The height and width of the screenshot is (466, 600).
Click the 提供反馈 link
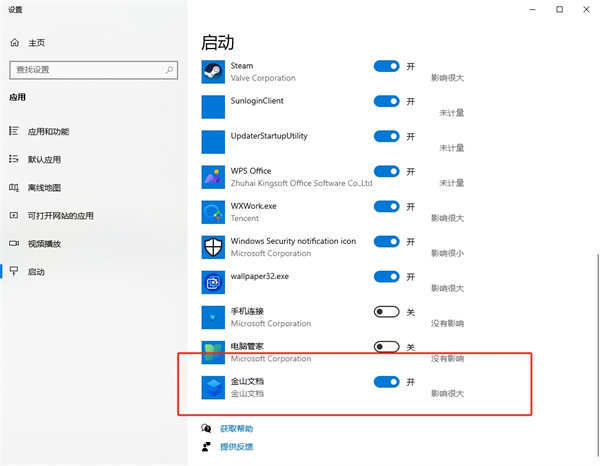pyautogui.click(x=236, y=446)
